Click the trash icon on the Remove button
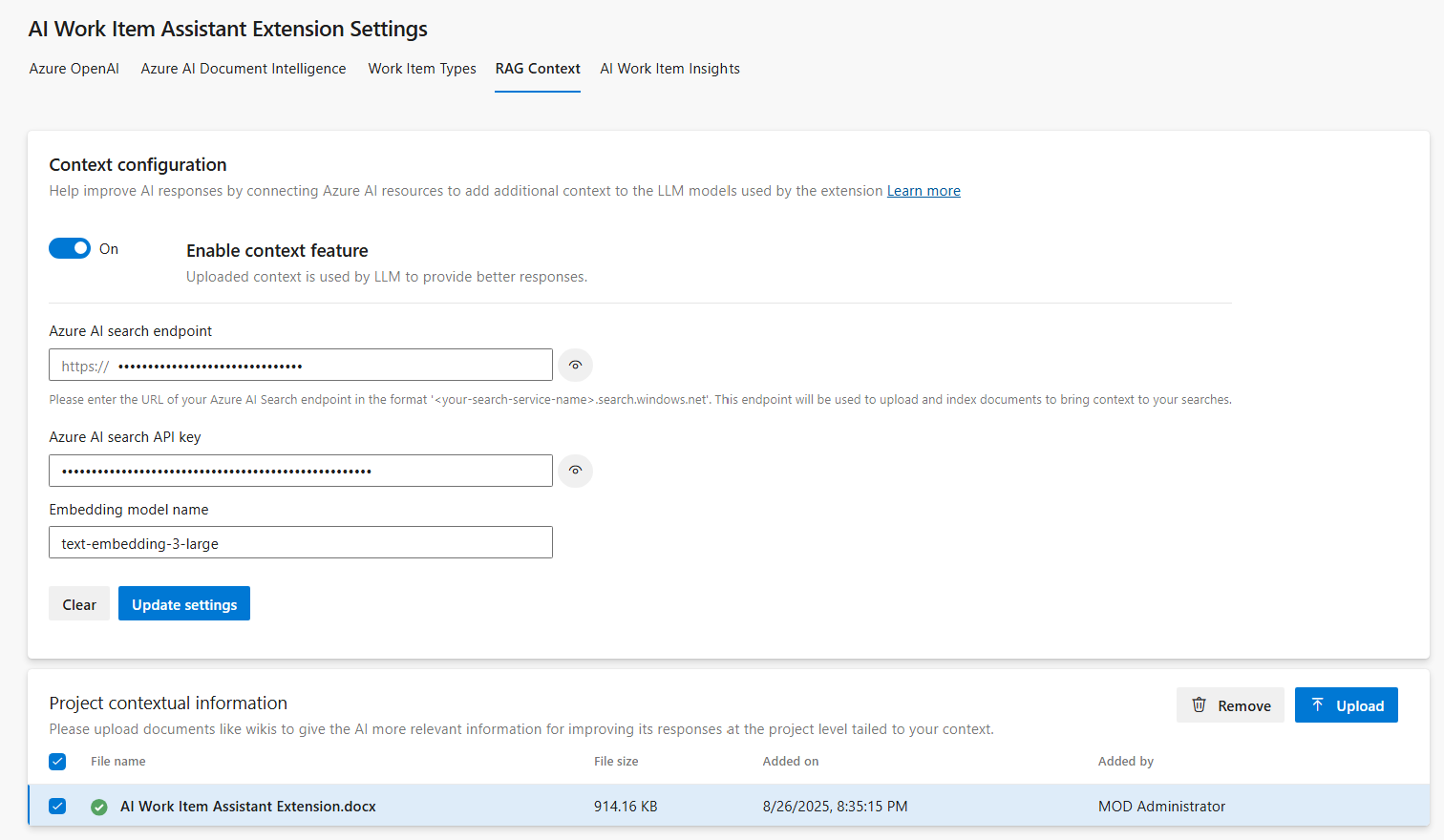 (1200, 704)
